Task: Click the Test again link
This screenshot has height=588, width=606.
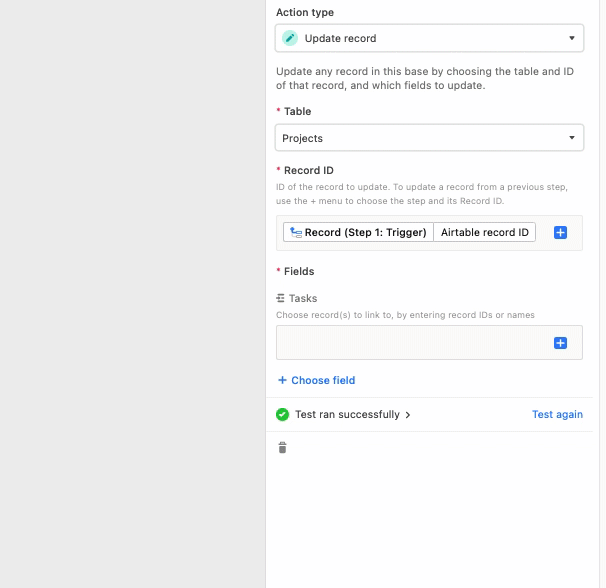Action: (557, 414)
